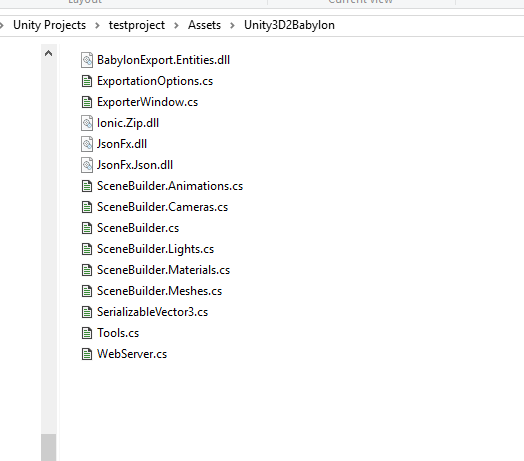This screenshot has width=524, height=461.
Task: Navigate to the Assets breadcrumb folder
Action: coord(204,25)
